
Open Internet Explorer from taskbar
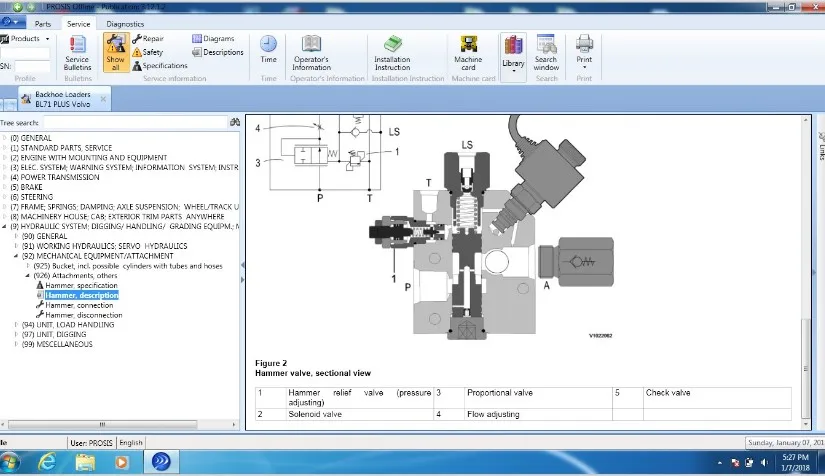pos(47,462)
